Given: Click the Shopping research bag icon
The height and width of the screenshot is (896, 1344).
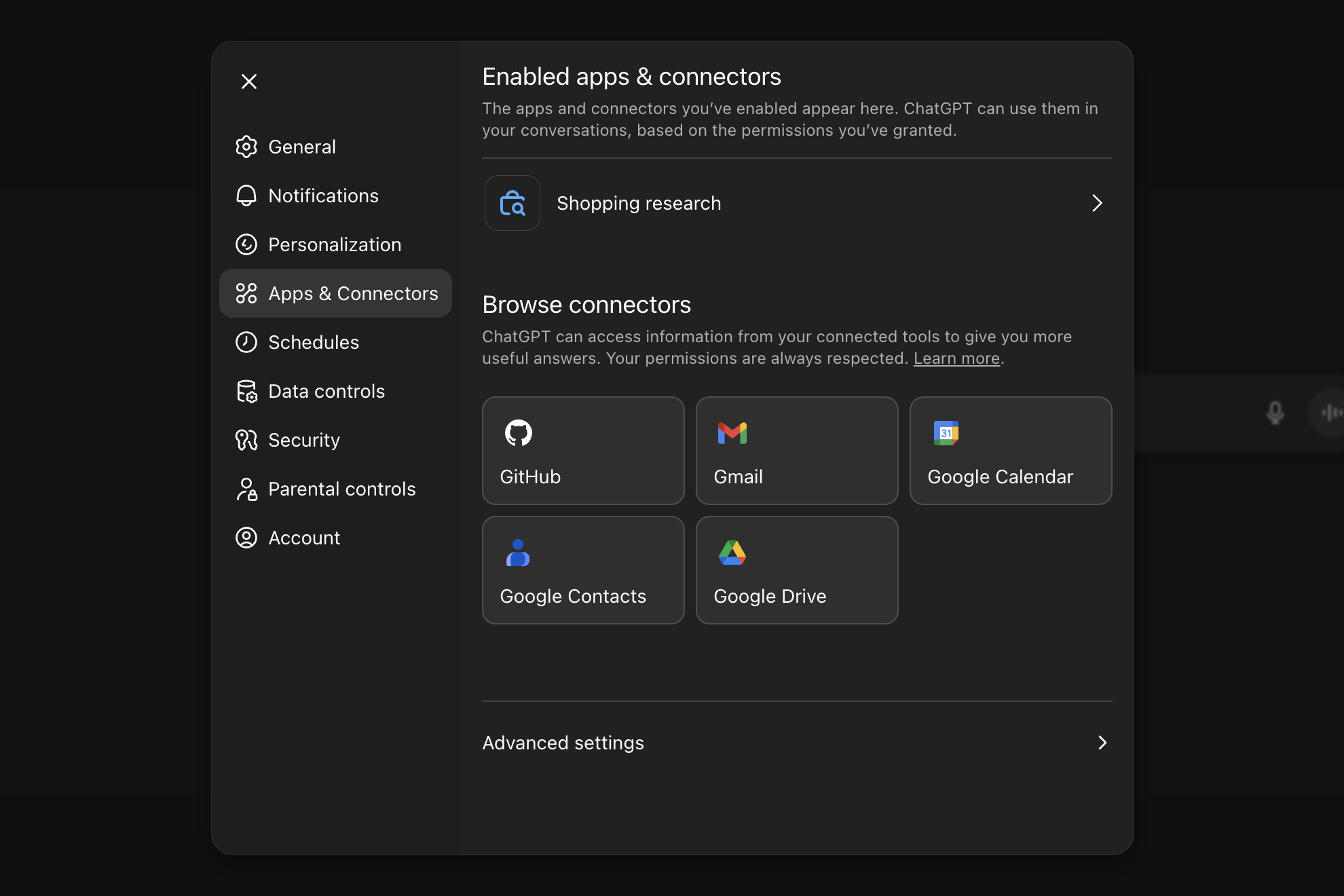Looking at the screenshot, I should pos(512,203).
